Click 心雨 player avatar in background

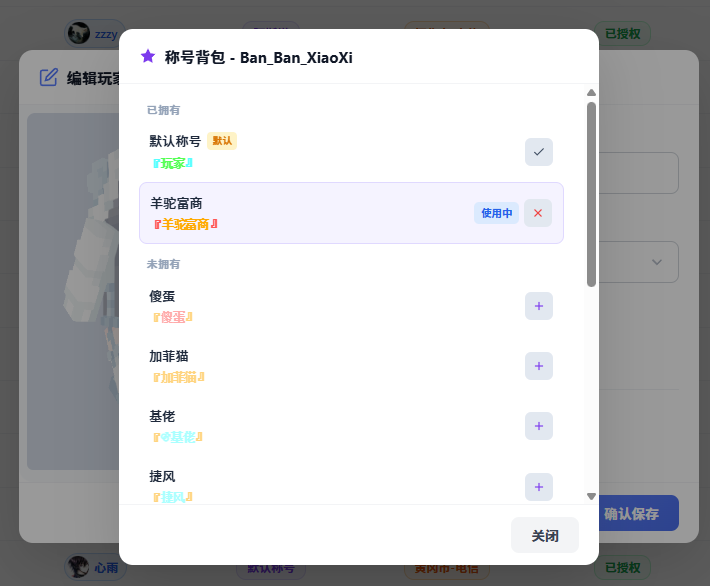(x=79, y=567)
